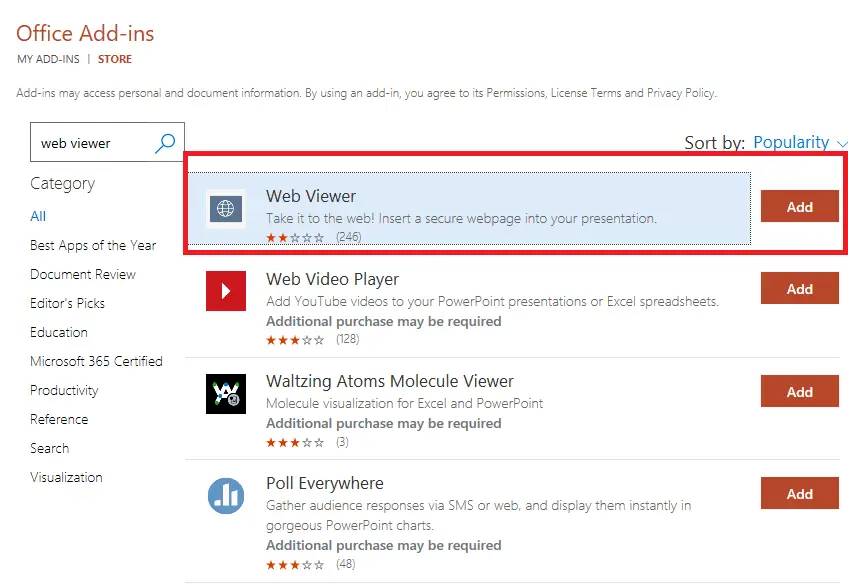Switch to the STORE tab
This screenshot has width=848, height=585.
115,59
